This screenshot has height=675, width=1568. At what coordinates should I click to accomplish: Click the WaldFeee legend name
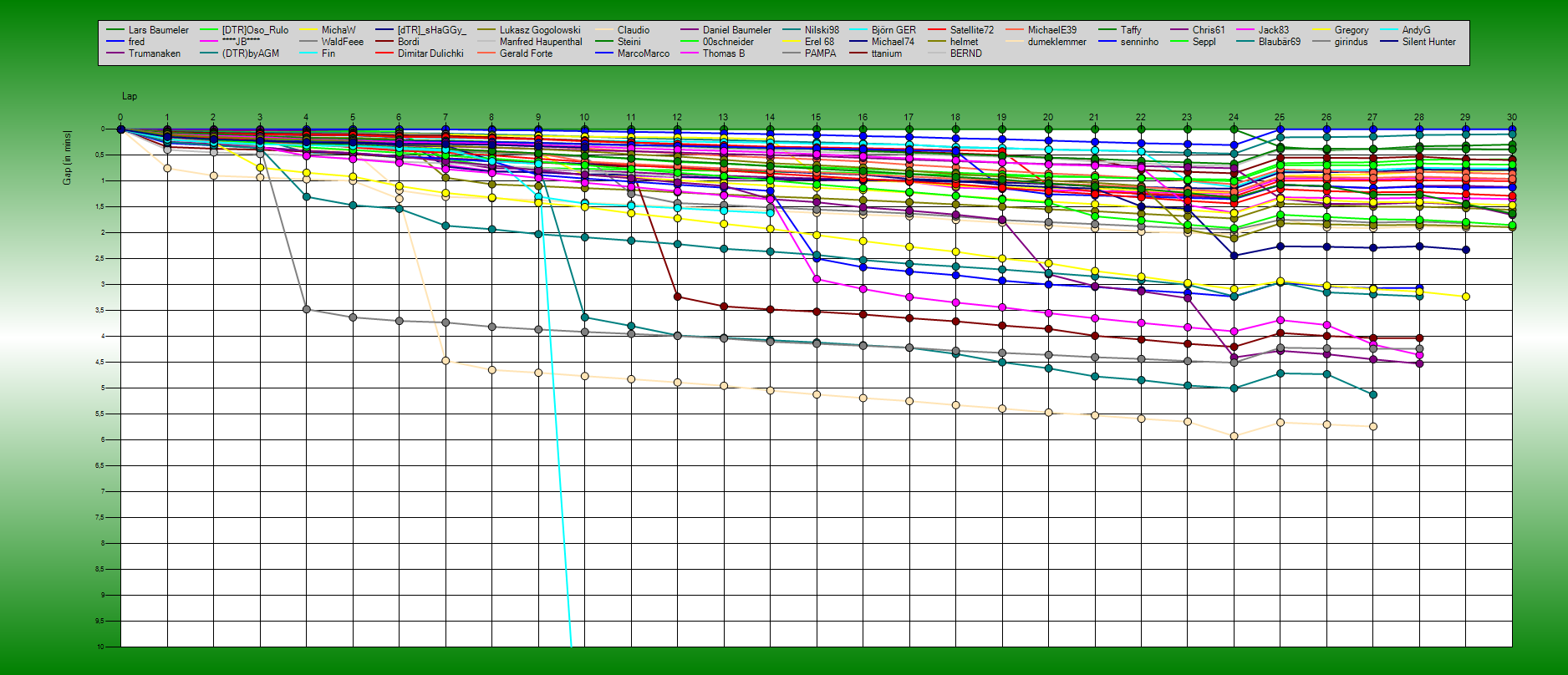[343, 42]
